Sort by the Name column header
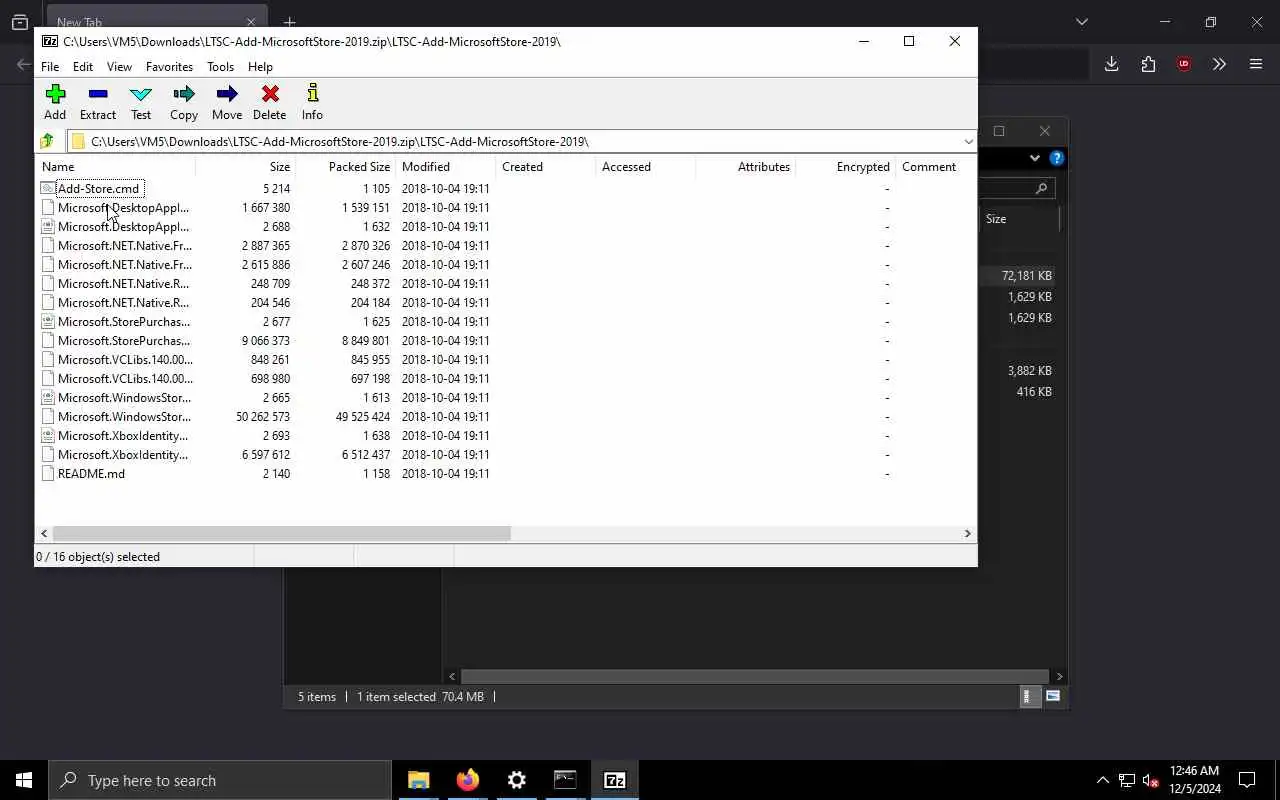Image resolution: width=1280 pixels, height=800 pixels. point(115,167)
